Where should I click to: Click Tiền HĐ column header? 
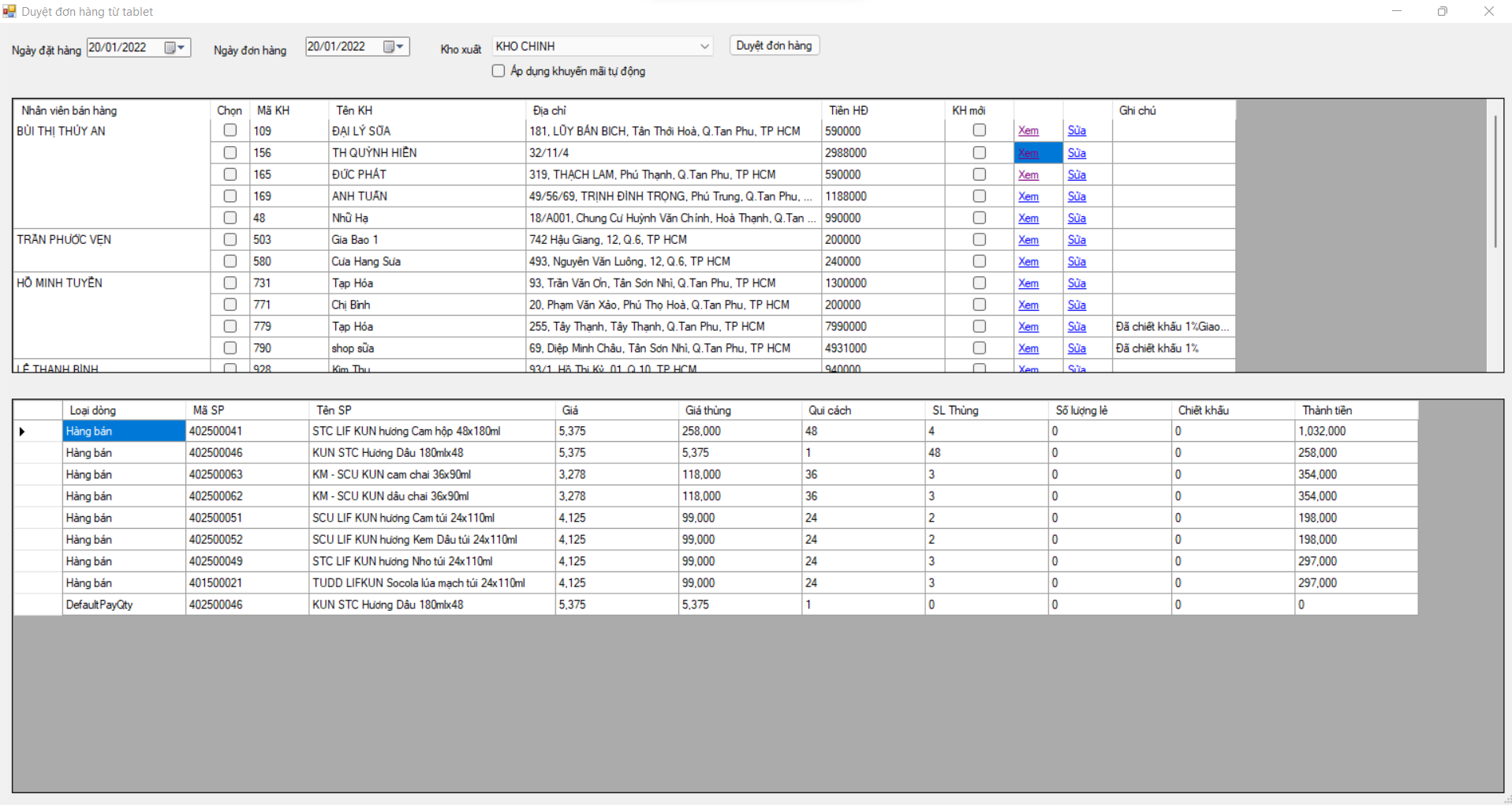(883, 110)
